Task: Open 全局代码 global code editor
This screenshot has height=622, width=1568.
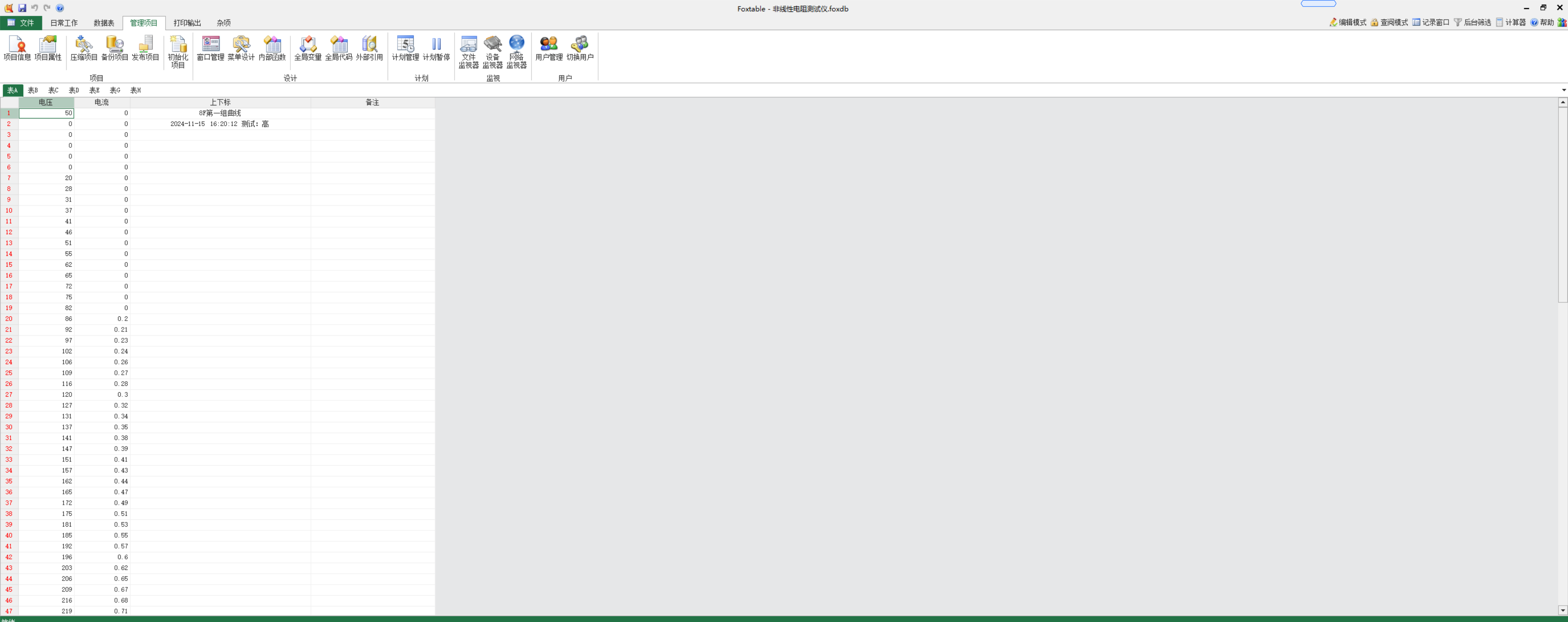Action: point(338,48)
